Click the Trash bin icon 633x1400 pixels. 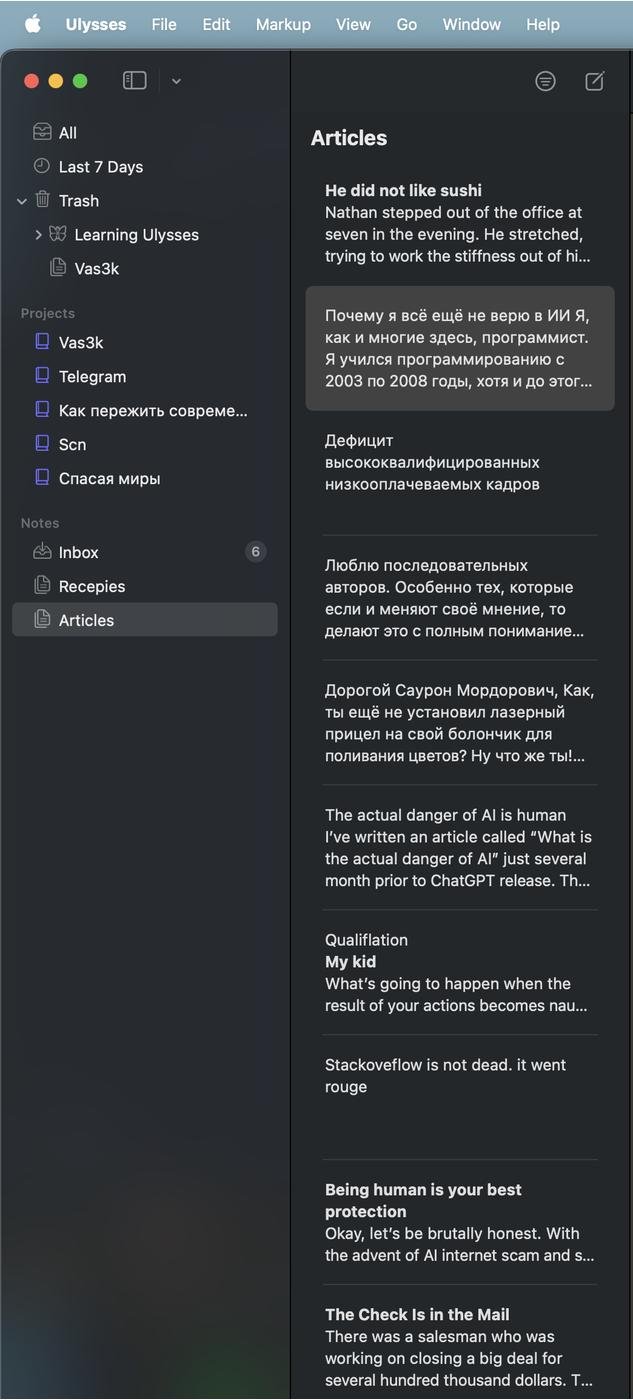click(42, 200)
